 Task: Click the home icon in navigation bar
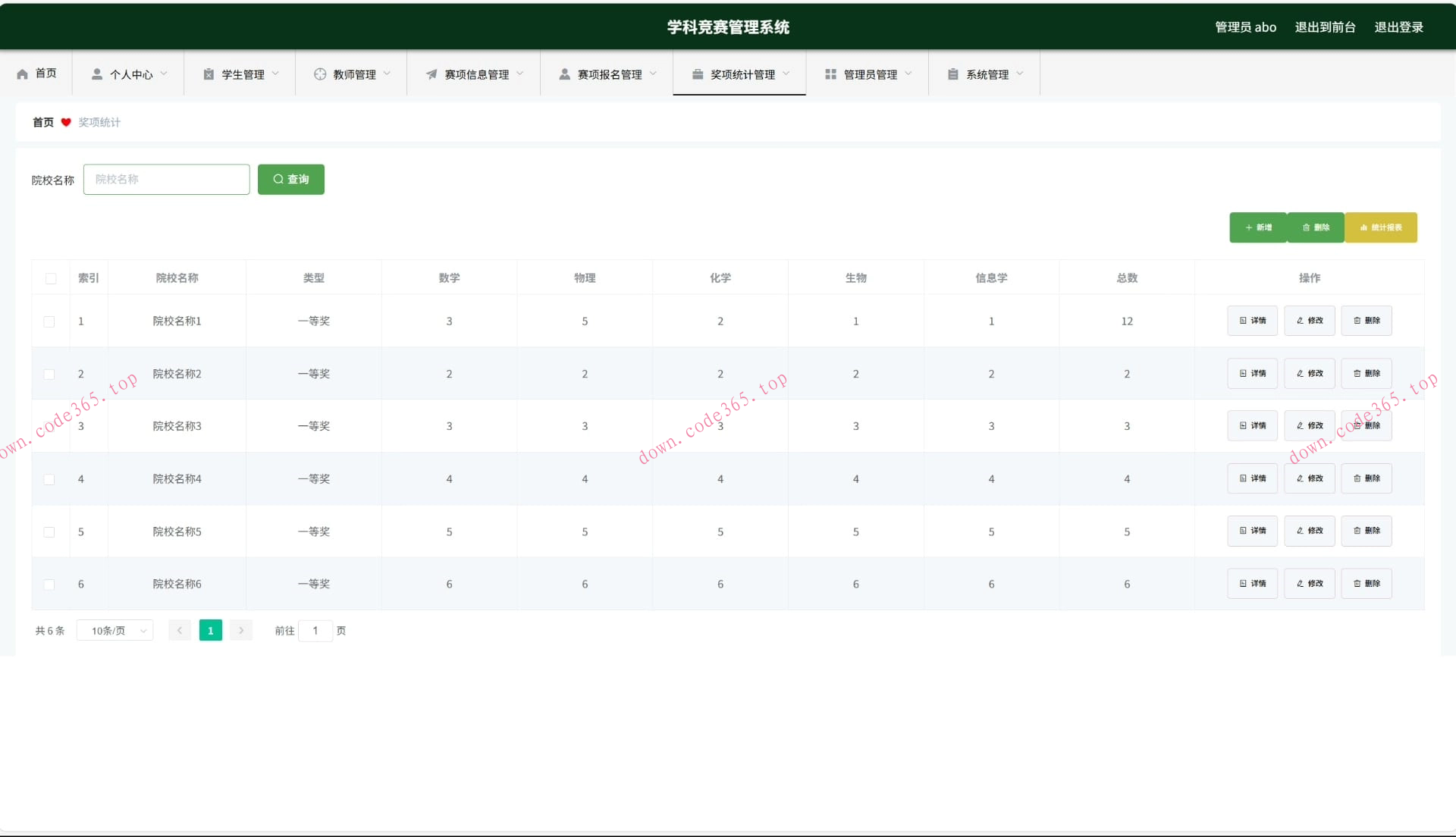[x=22, y=74]
